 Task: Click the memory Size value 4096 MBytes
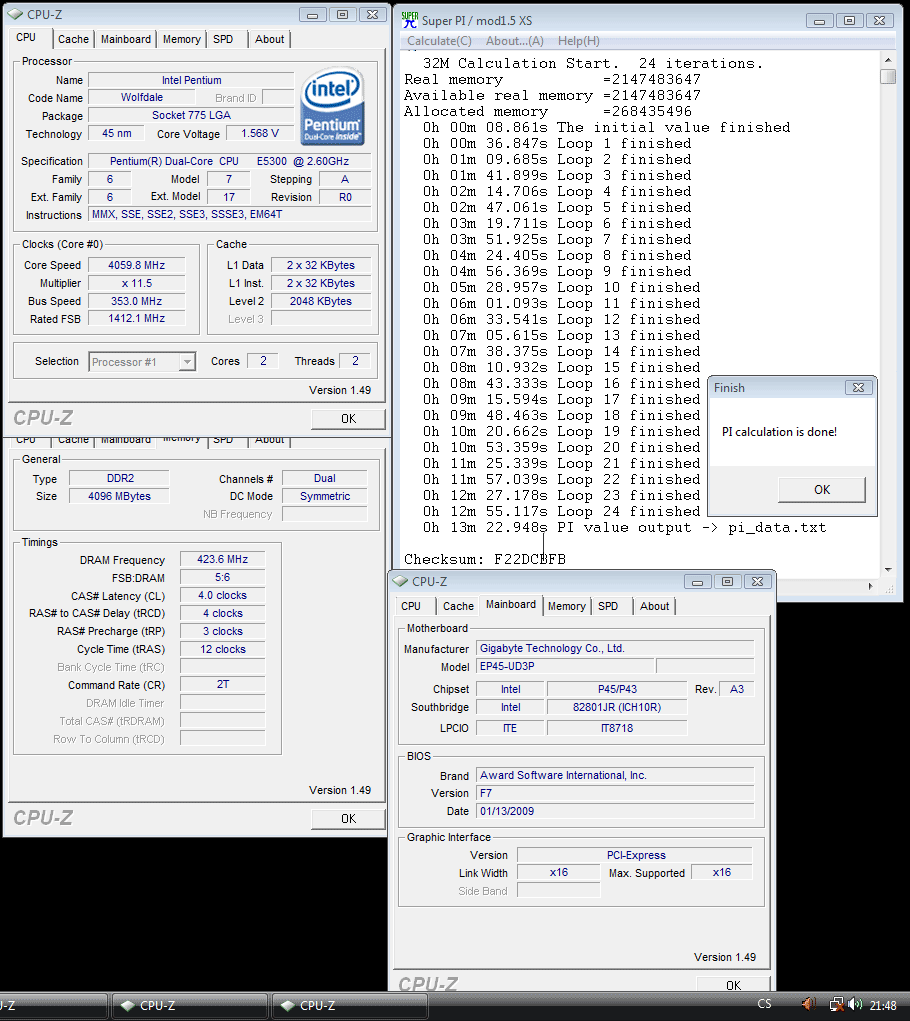click(119, 496)
